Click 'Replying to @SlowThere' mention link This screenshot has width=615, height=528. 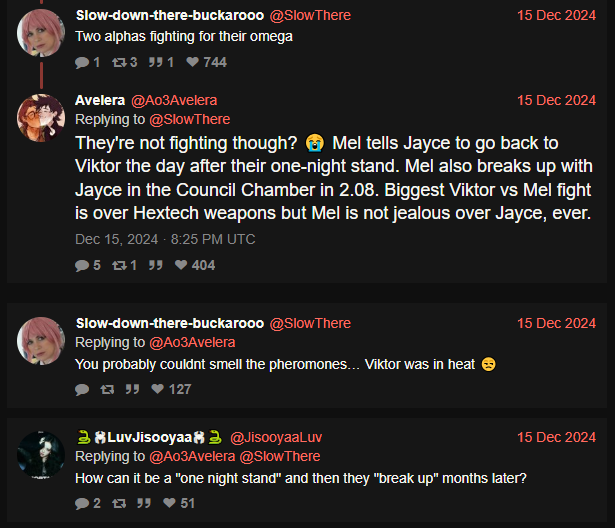pos(190,119)
